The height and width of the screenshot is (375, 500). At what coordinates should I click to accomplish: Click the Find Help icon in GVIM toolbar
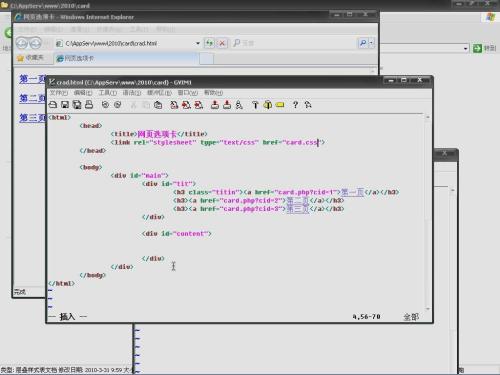(x=308, y=105)
